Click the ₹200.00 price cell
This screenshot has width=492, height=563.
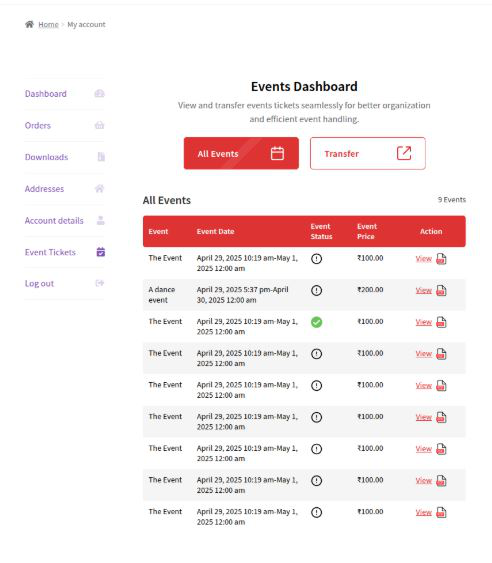coord(370,290)
